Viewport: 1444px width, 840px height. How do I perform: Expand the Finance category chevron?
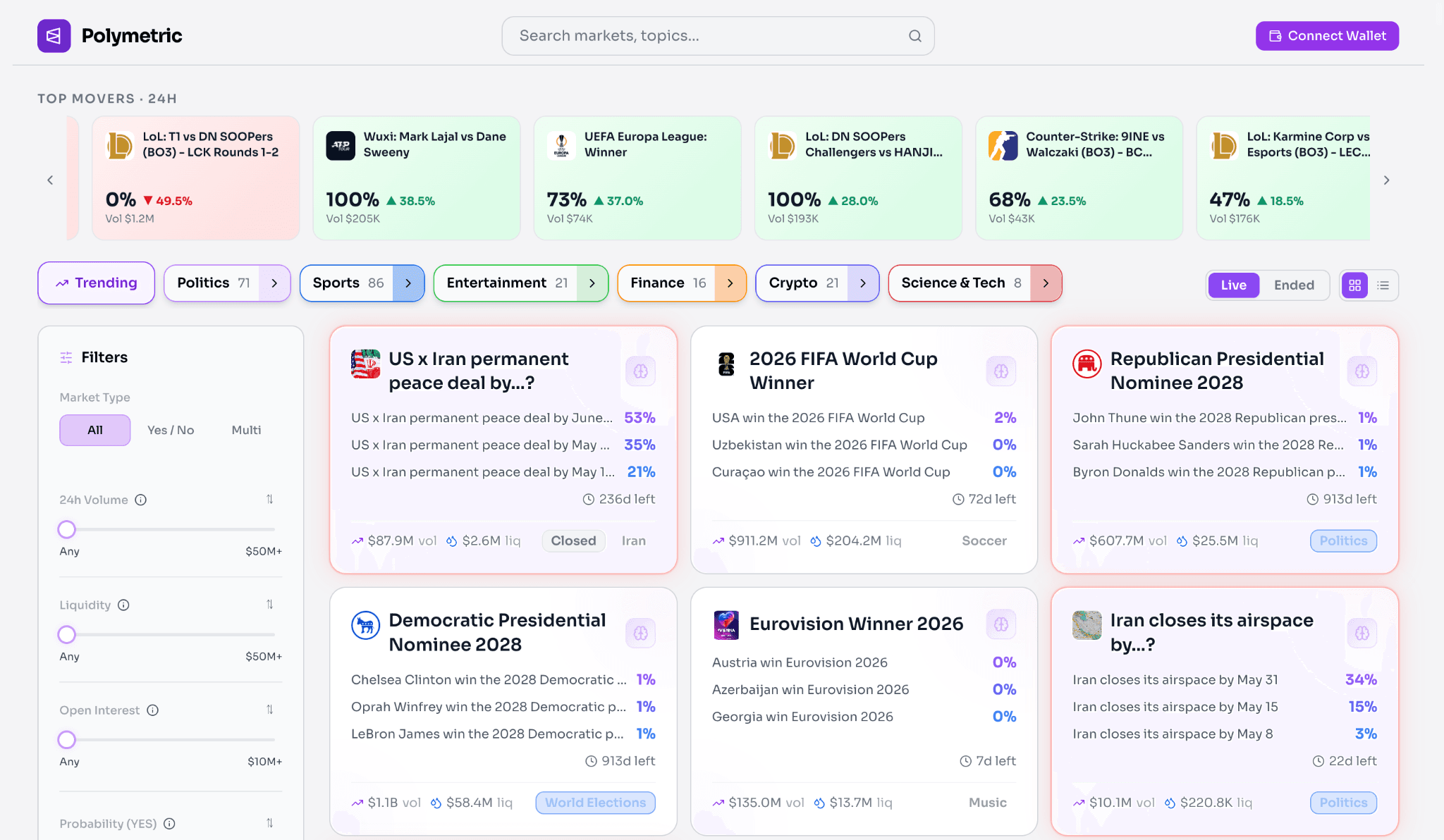point(730,283)
